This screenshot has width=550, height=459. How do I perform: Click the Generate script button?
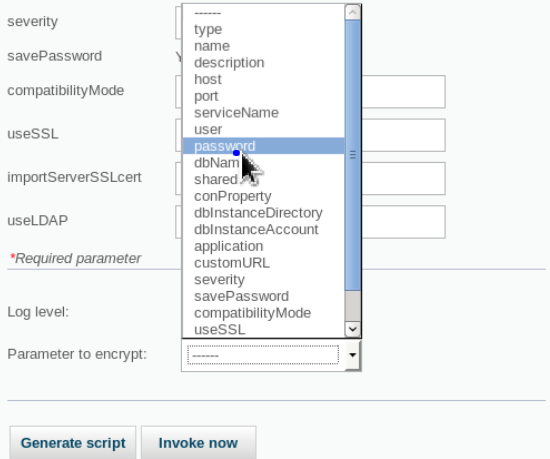(x=73, y=443)
